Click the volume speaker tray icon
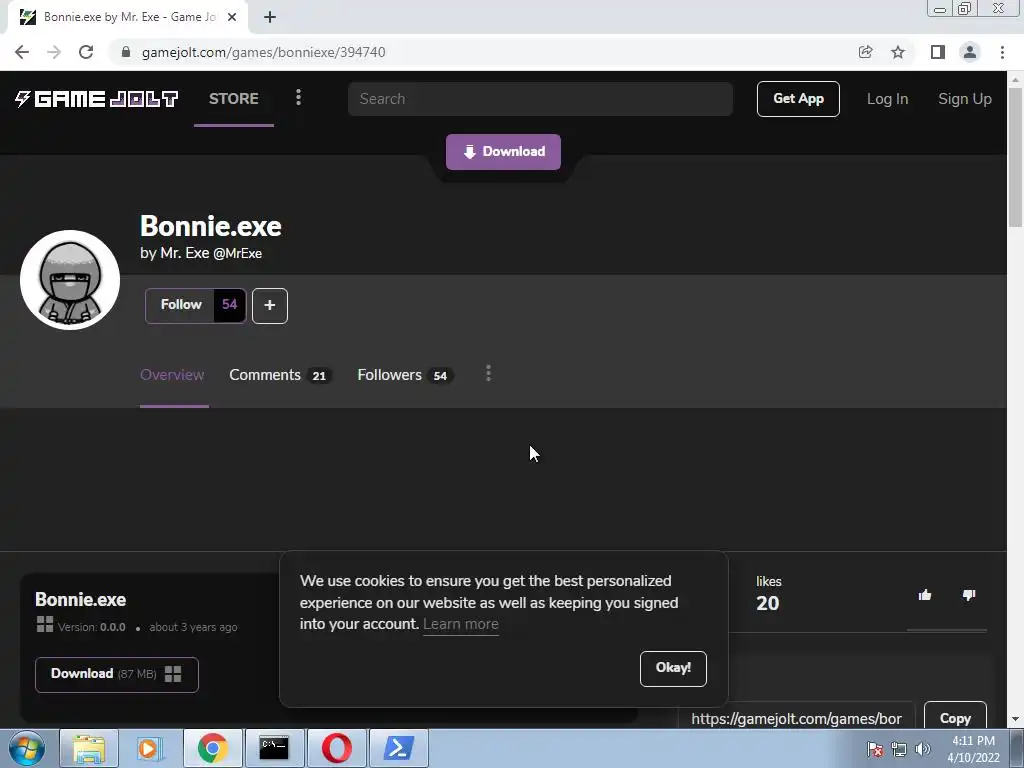The image size is (1024, 768). 923,749
